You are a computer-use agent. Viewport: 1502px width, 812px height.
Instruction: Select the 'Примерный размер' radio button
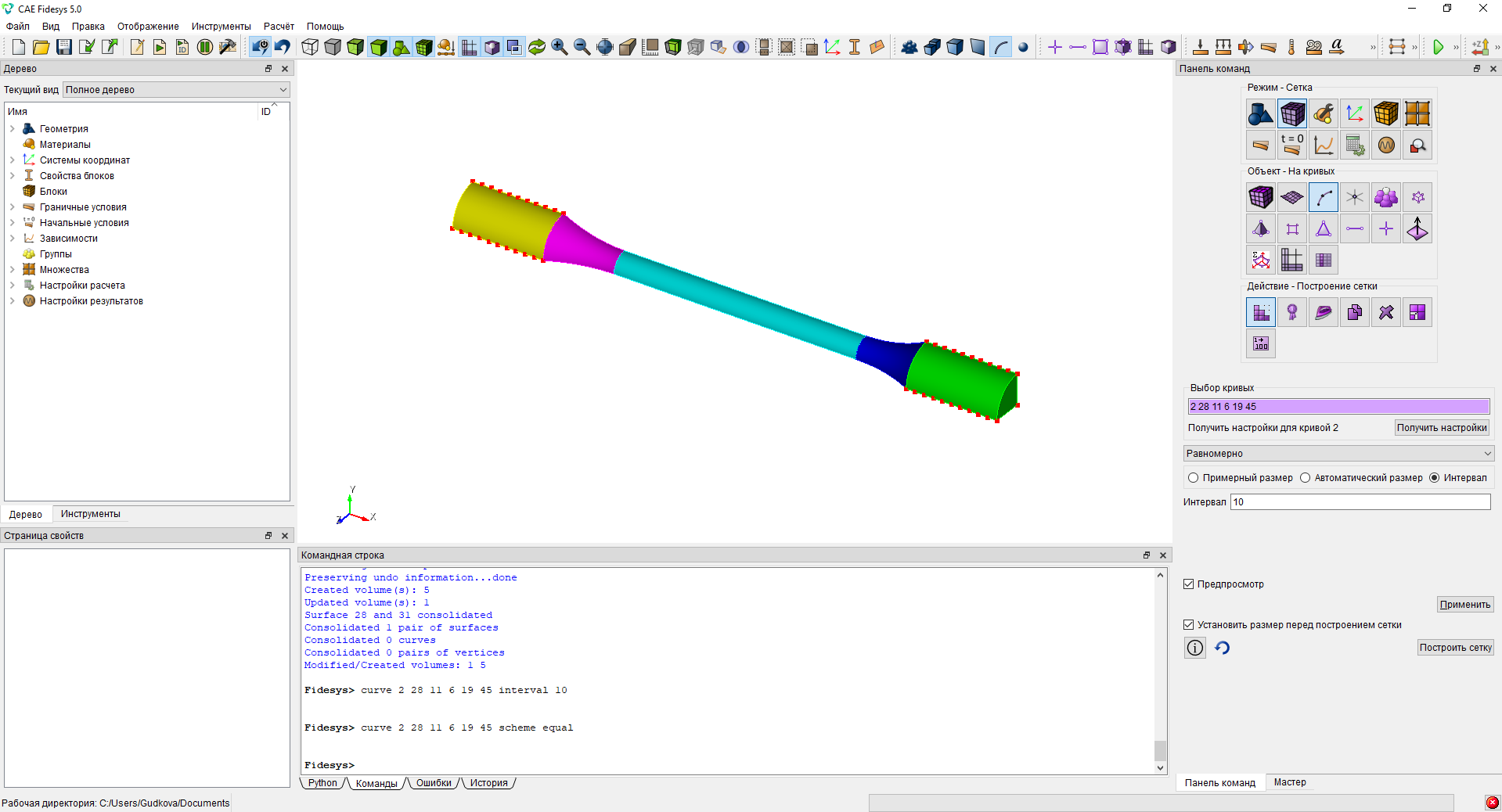pos(1194,478)
